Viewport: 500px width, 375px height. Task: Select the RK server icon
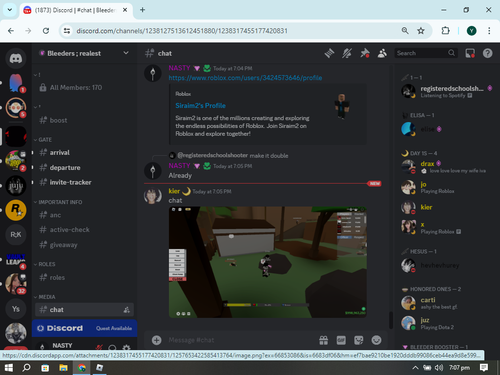click(x=16, y=235)
